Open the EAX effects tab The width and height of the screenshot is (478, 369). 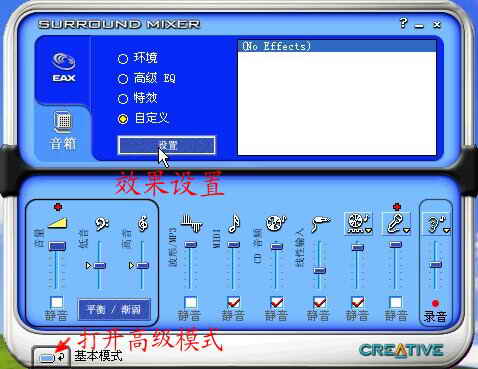pos(63,67)
